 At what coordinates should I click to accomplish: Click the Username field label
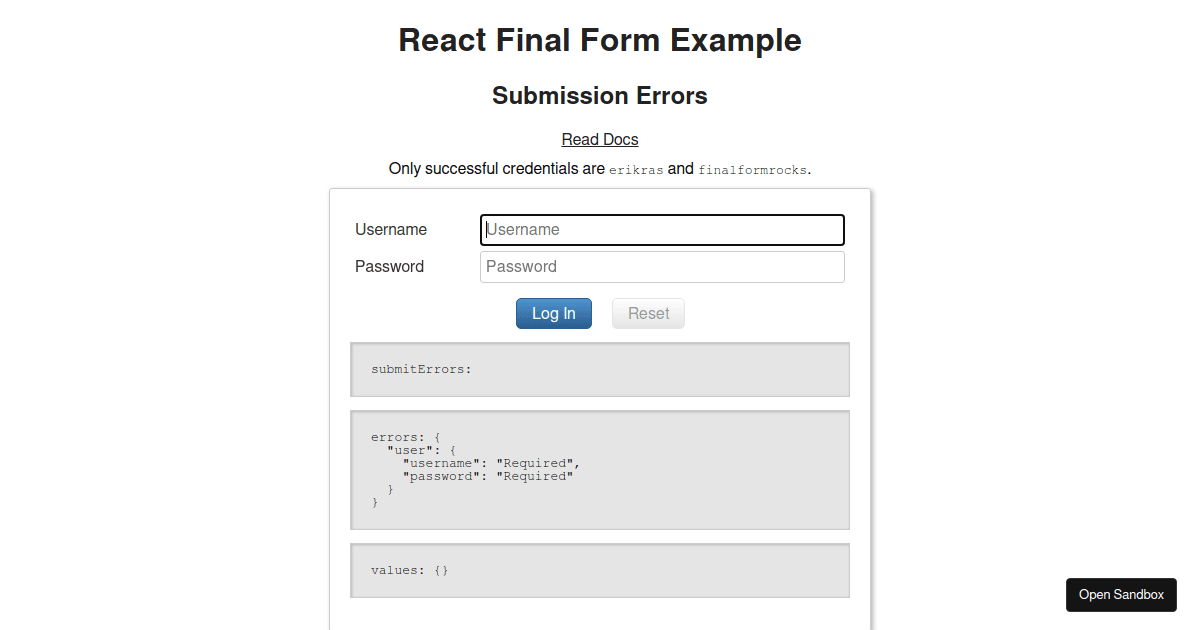click(390, 229)
